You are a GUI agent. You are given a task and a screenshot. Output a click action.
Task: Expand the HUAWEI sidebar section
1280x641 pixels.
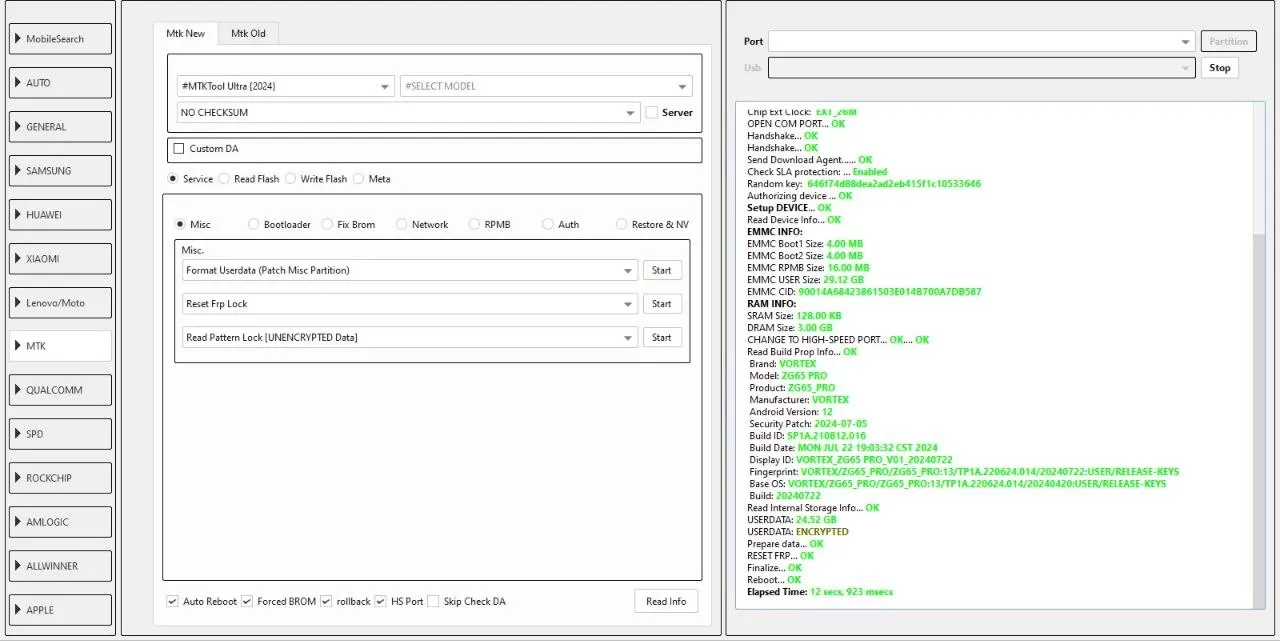pyautogui.click(x=60, y=215)
